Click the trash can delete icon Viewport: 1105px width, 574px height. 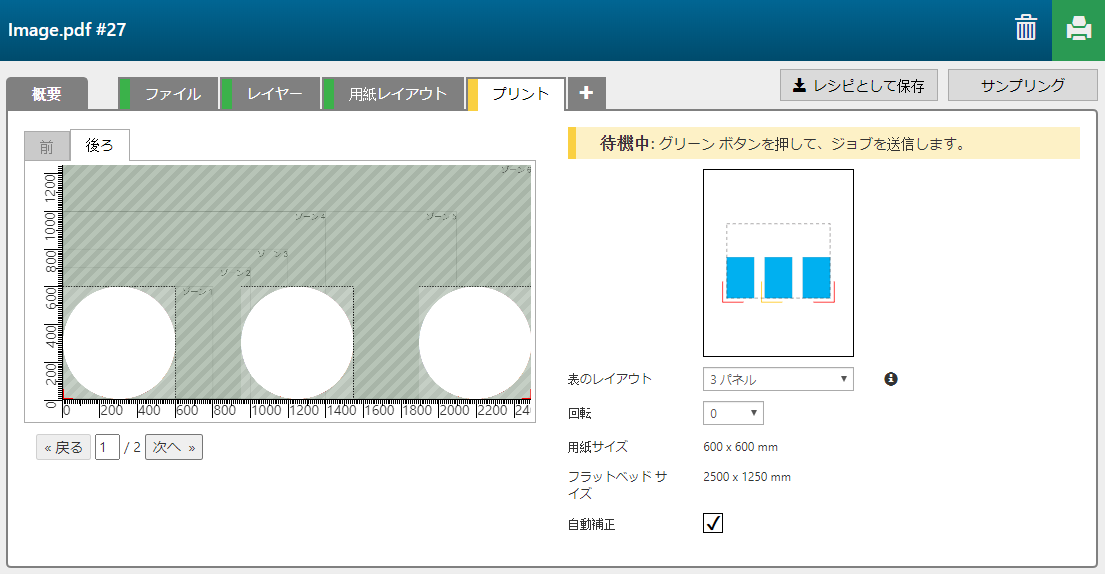coord(1026,28)
